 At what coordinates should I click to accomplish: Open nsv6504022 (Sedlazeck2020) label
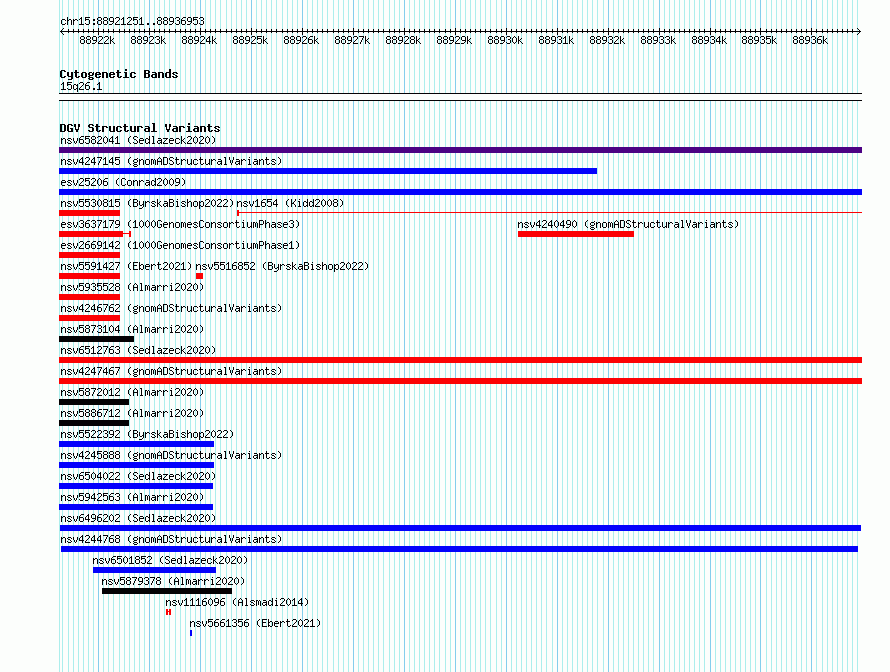138,476
